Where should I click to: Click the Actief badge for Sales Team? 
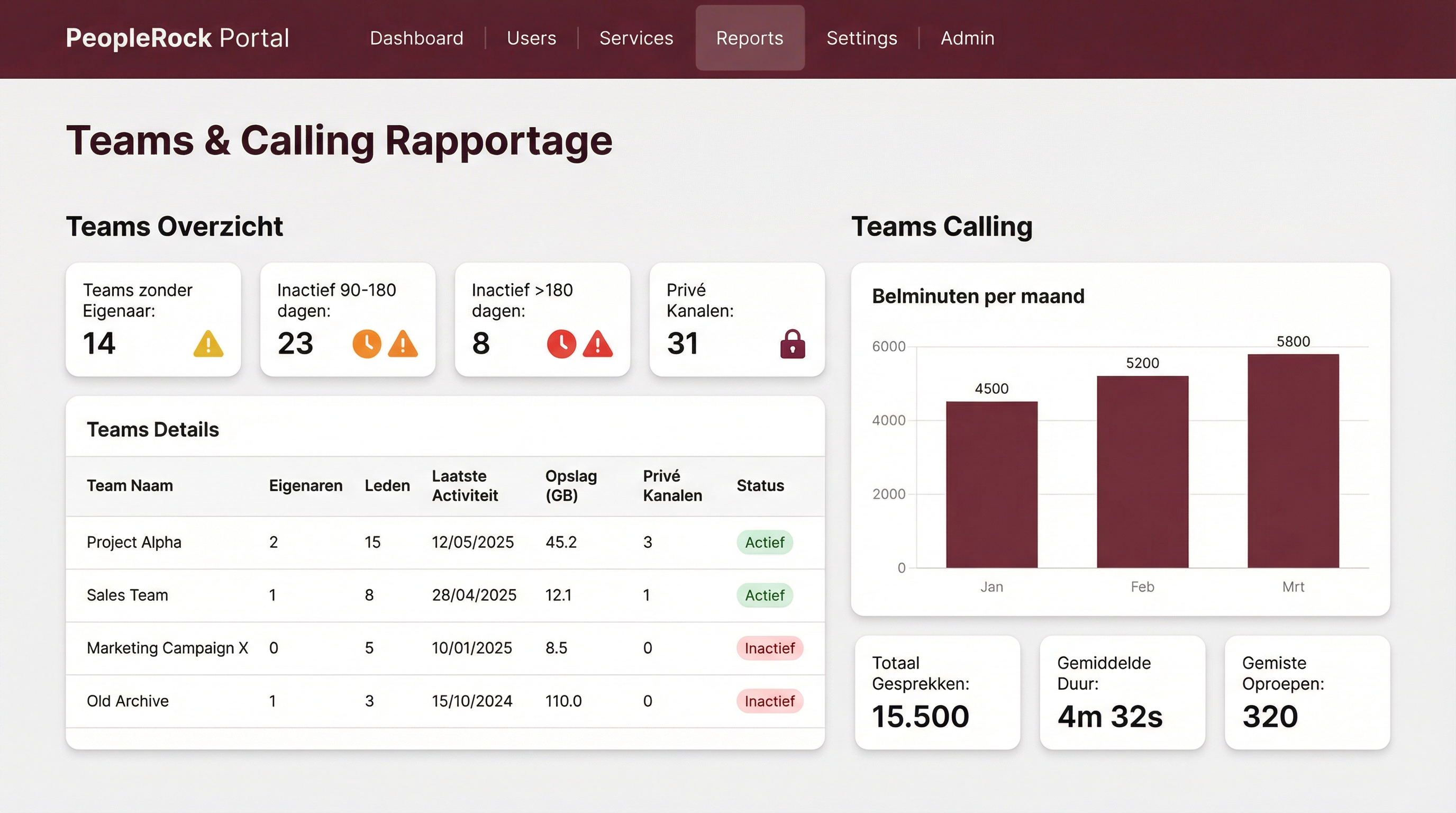point(764,595)
